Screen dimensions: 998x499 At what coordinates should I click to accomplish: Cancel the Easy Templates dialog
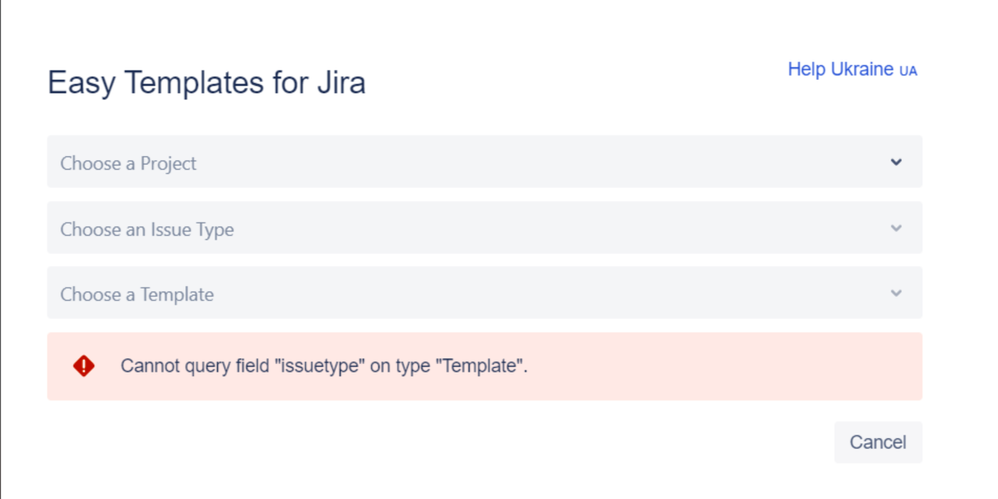(x=878, y=442)
